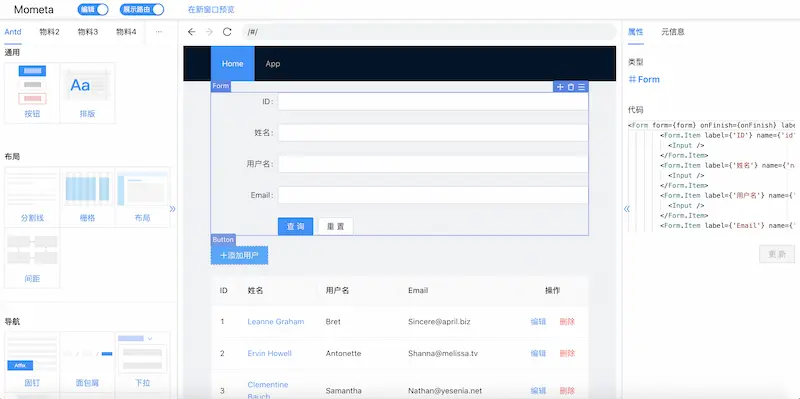Click the 添加用户 button
Image resolution: width=800 pixels, height=399 pixels.
click(x=239, y=255)
